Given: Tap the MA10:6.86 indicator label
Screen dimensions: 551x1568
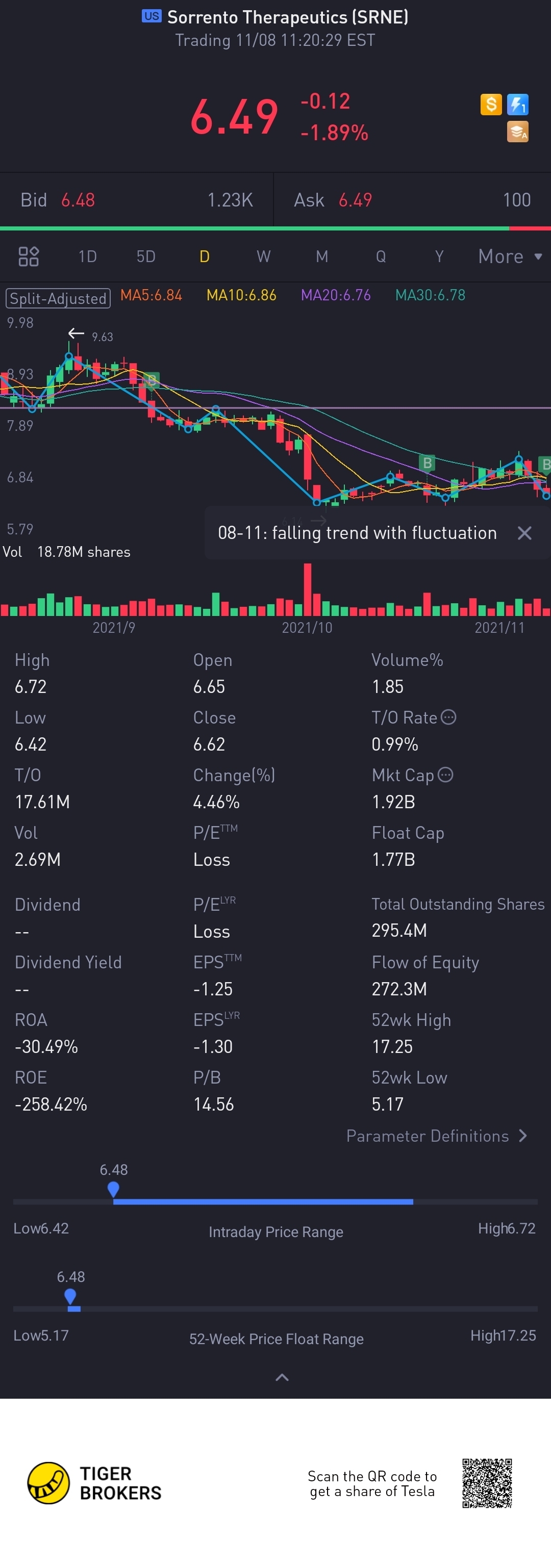Looking at the screenshot, I should click(x=241, y=295).
